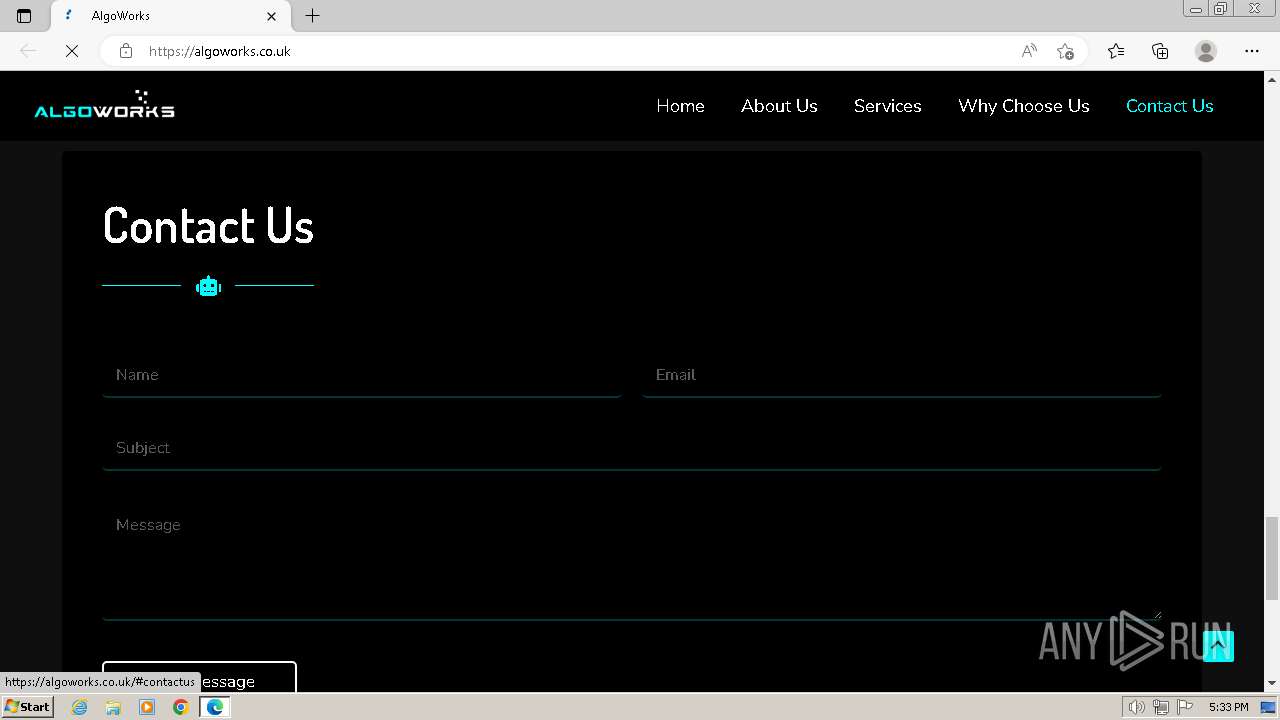The width and height of the screenshot is (1280, 720).
Task: Click the scrollbar up arrow
Action: pos(1271,79)
